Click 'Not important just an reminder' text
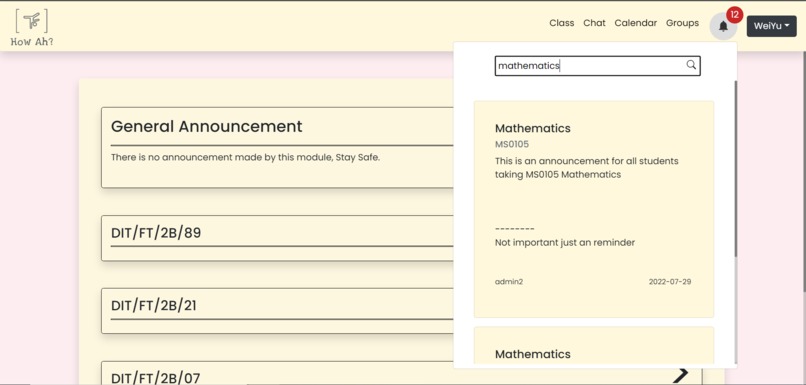 [565, 242]
